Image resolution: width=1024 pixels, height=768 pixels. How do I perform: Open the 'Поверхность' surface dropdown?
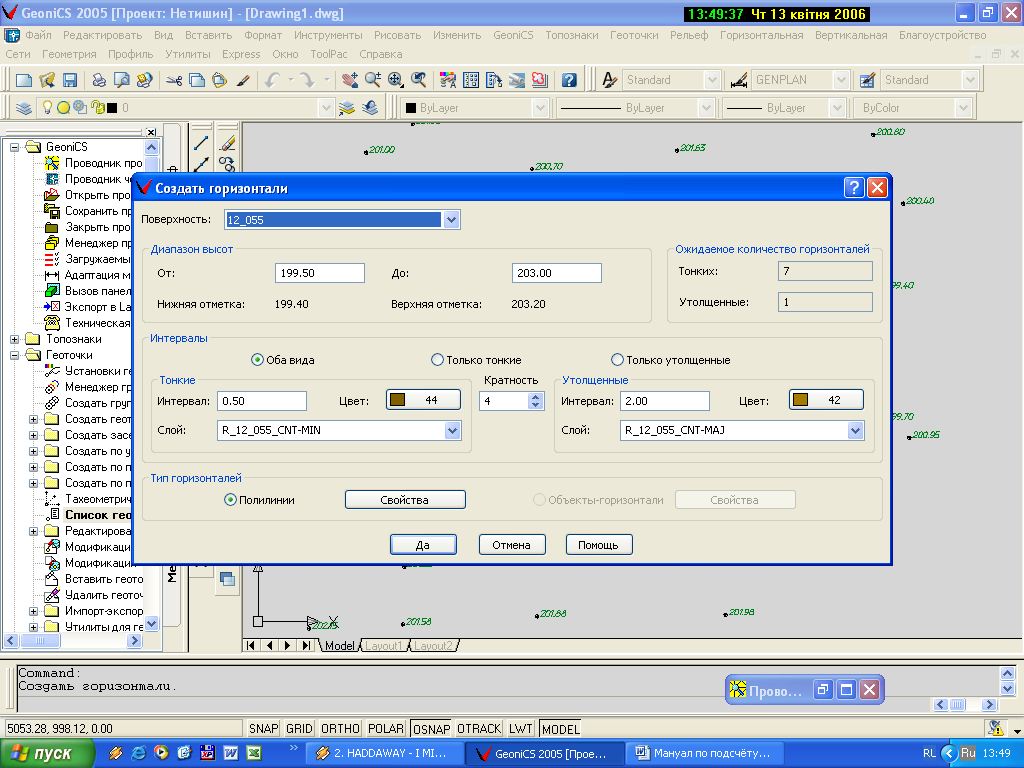(x=451, y=220)
